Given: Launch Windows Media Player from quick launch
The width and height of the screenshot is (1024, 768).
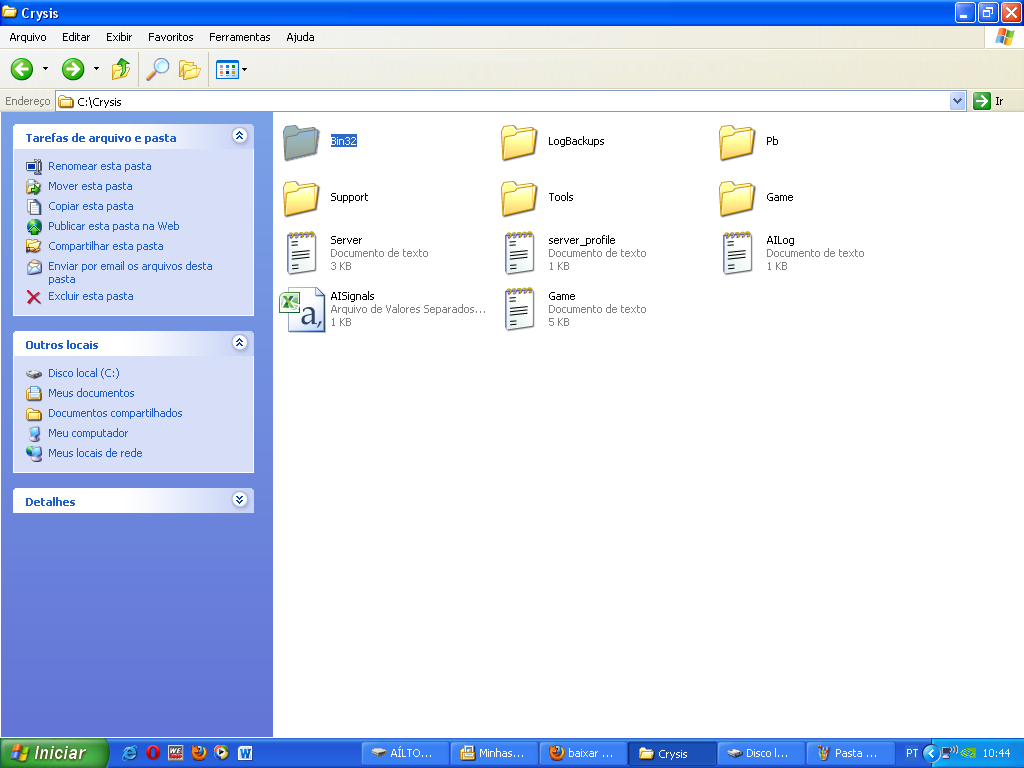Looking at the screenshot, I should (x=221, y=753).
